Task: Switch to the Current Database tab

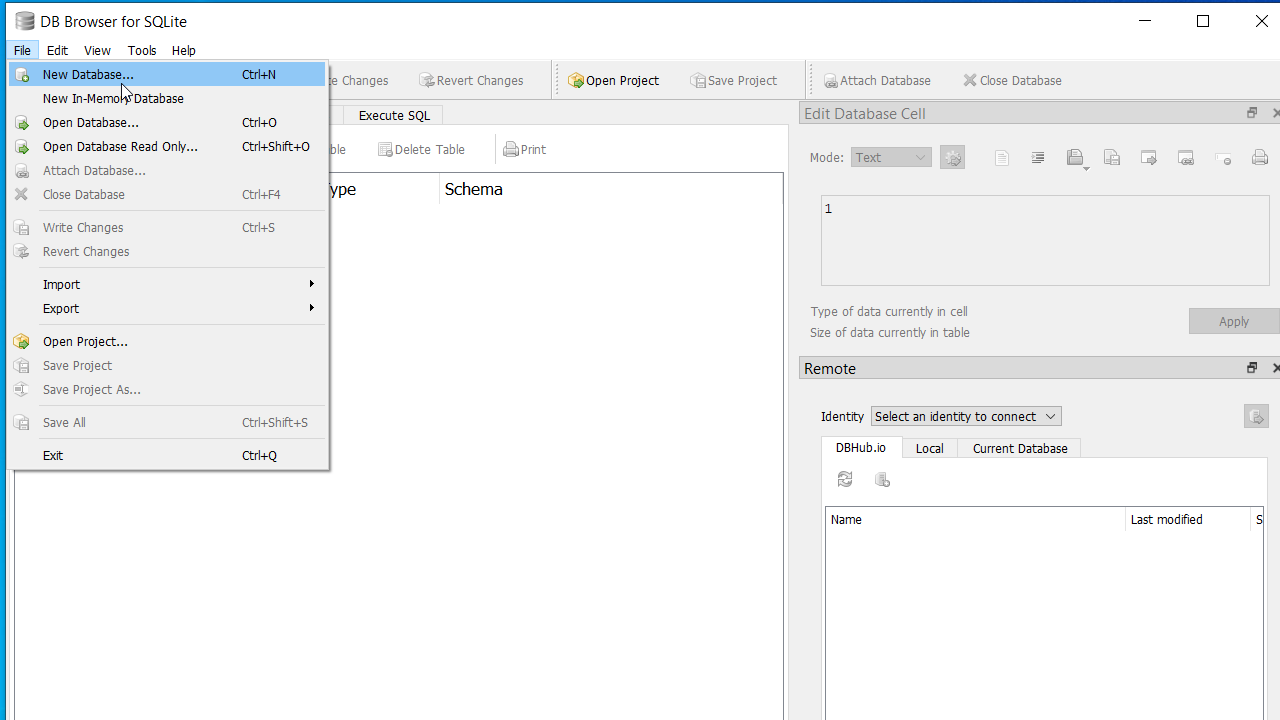Action: pos(1019,448)
